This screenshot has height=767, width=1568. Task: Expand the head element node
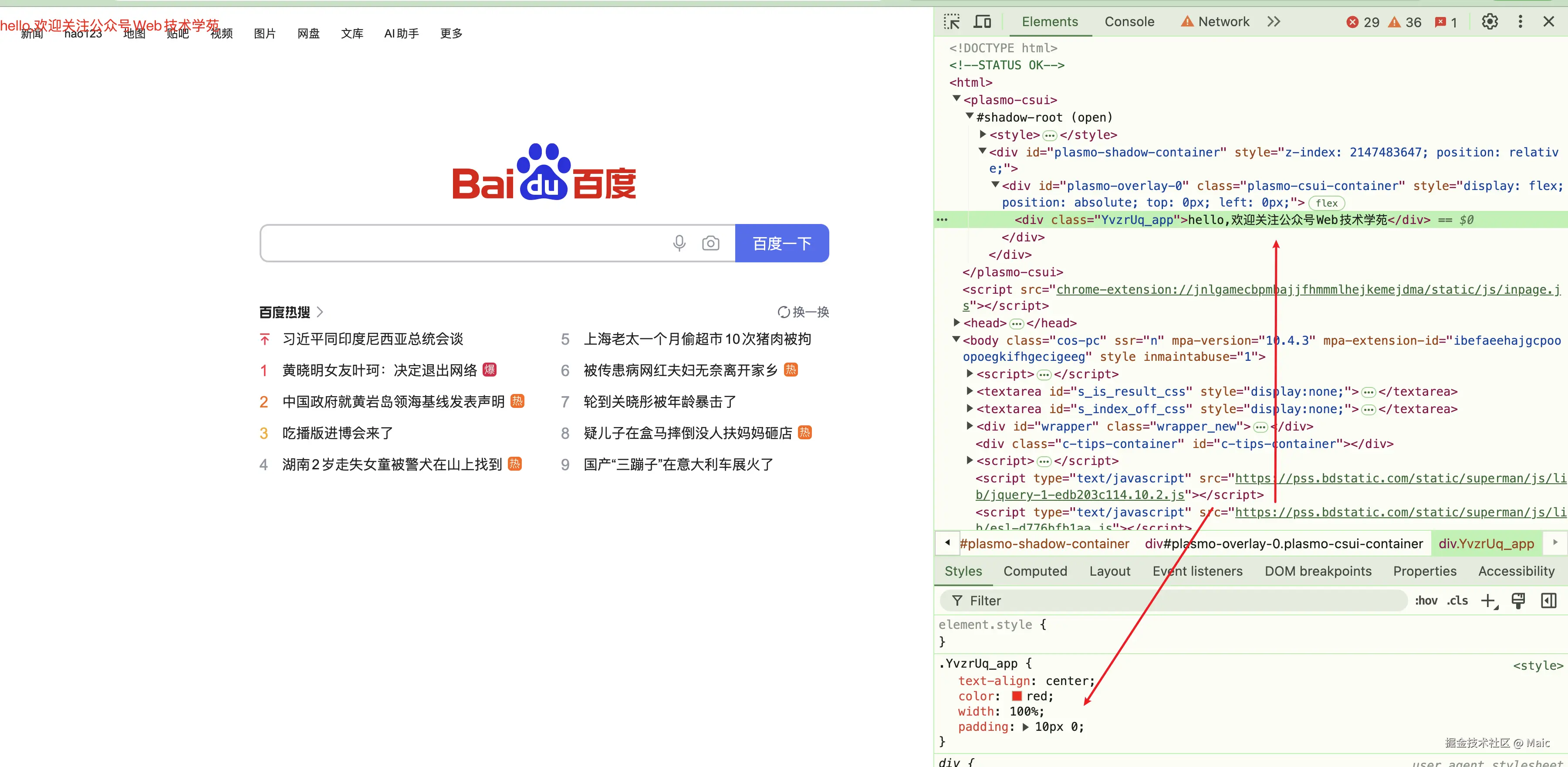(957, 322)
